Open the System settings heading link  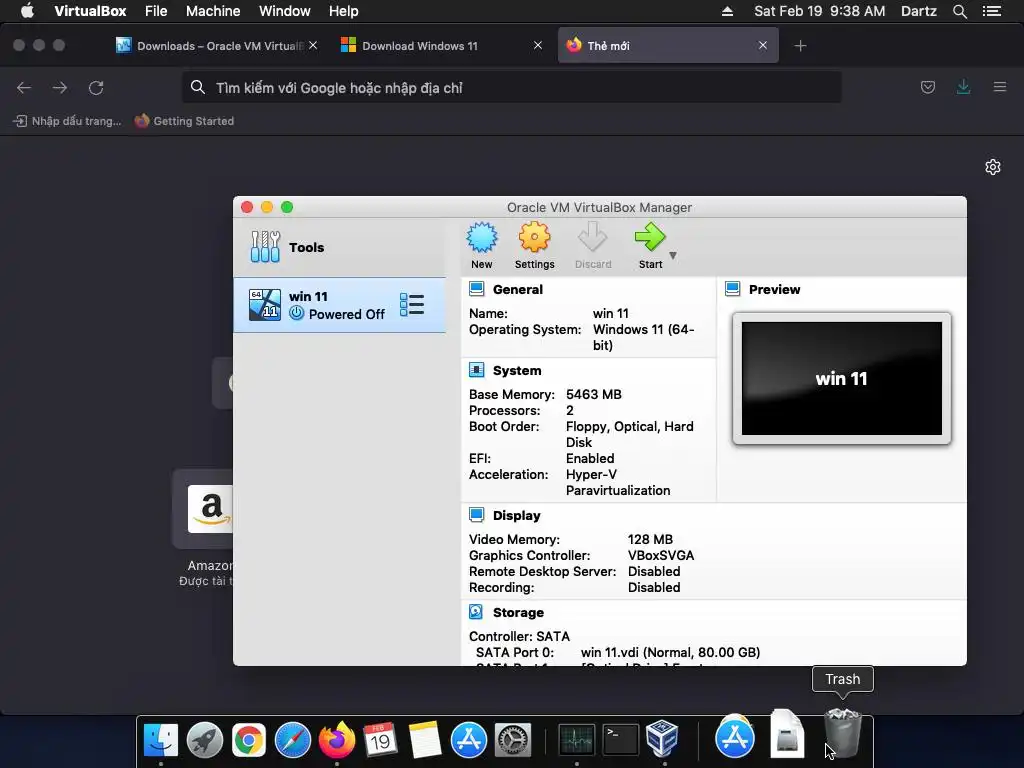pos(517,370)
